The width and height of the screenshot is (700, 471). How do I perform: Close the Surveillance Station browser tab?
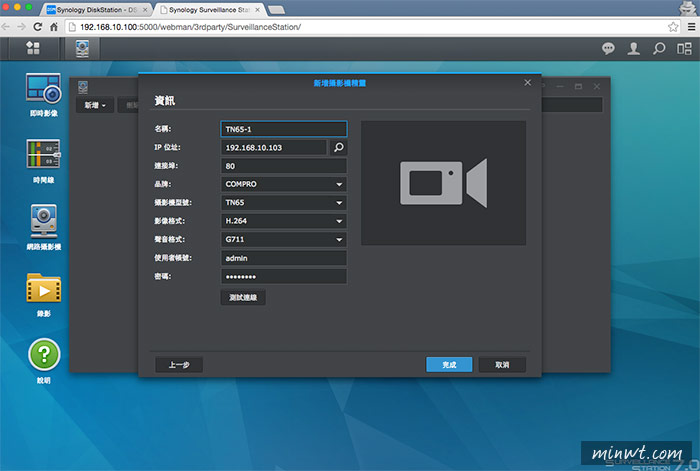click(258, 9)
